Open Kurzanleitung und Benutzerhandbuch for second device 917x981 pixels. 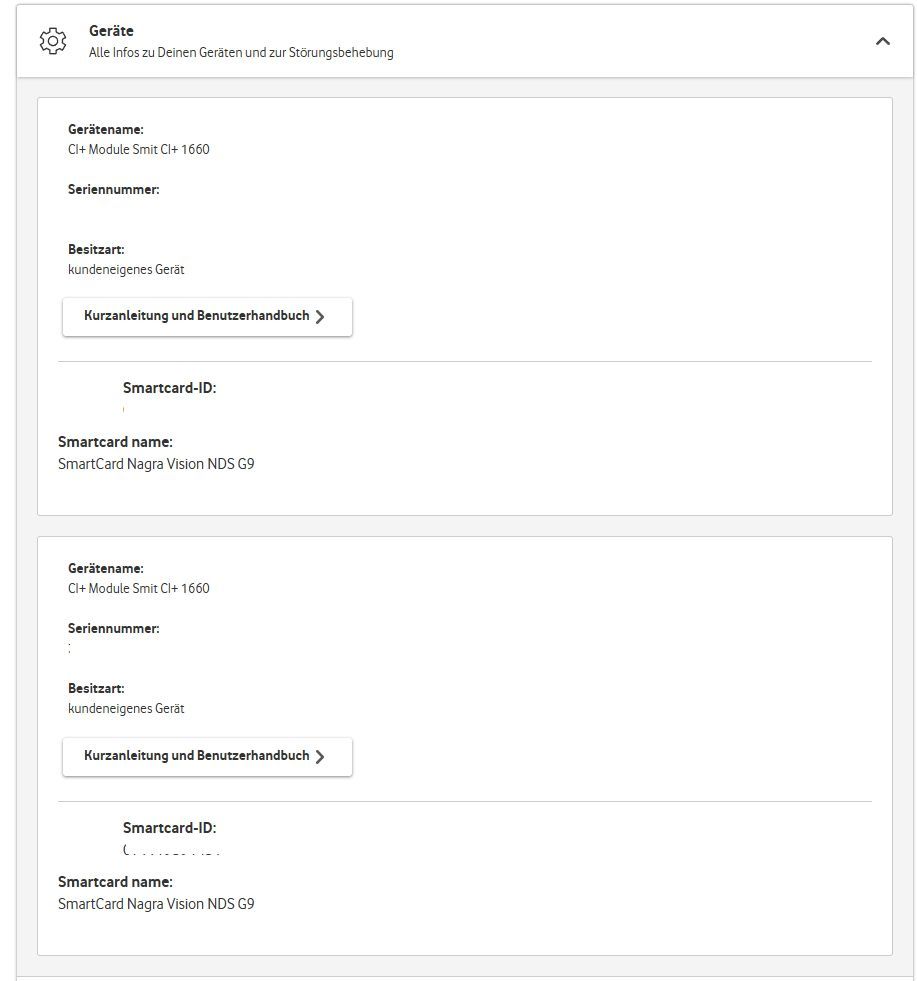tap(197, 756)
